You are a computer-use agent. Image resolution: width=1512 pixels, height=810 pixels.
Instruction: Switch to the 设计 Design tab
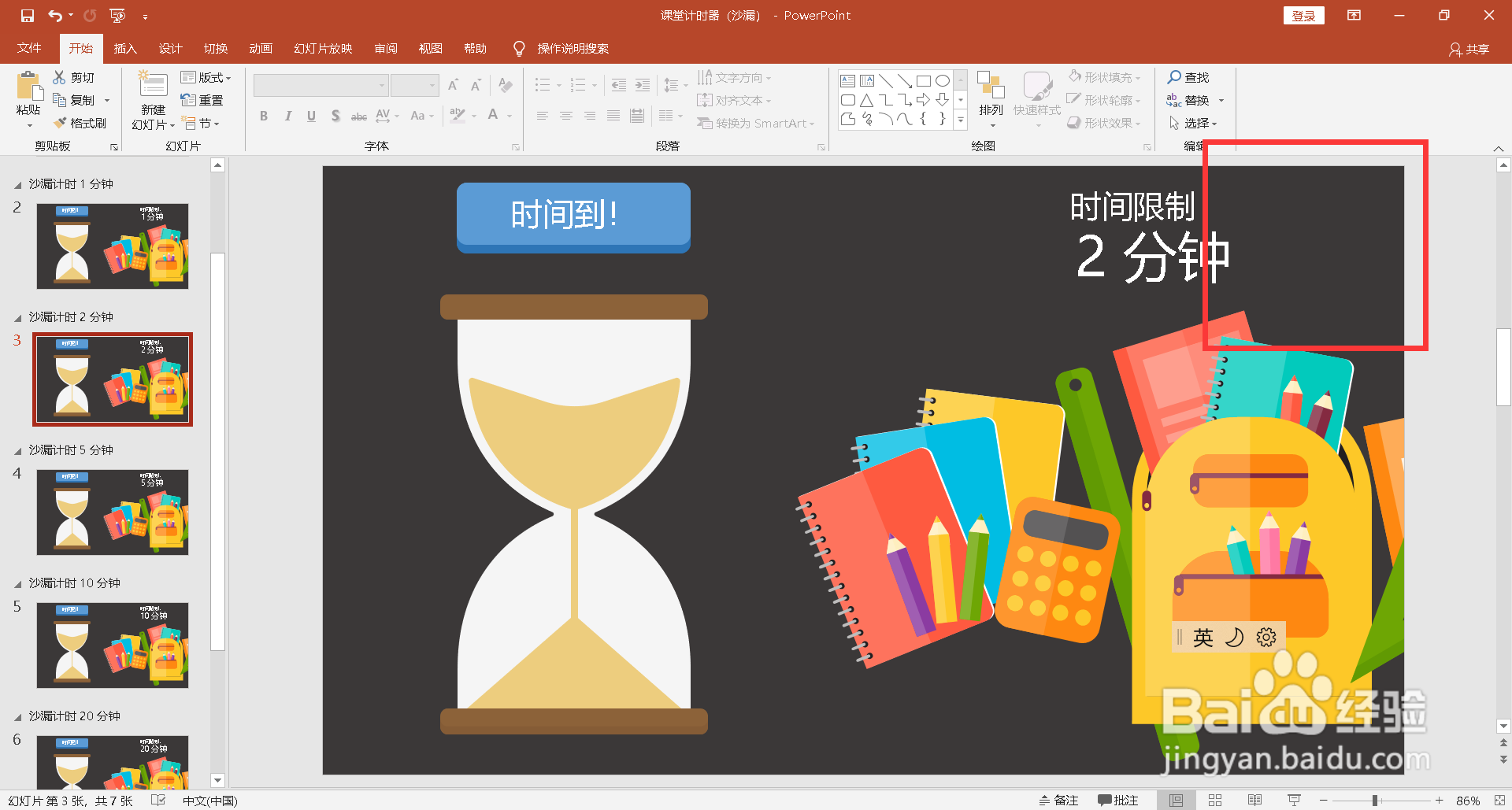(170, 49)
